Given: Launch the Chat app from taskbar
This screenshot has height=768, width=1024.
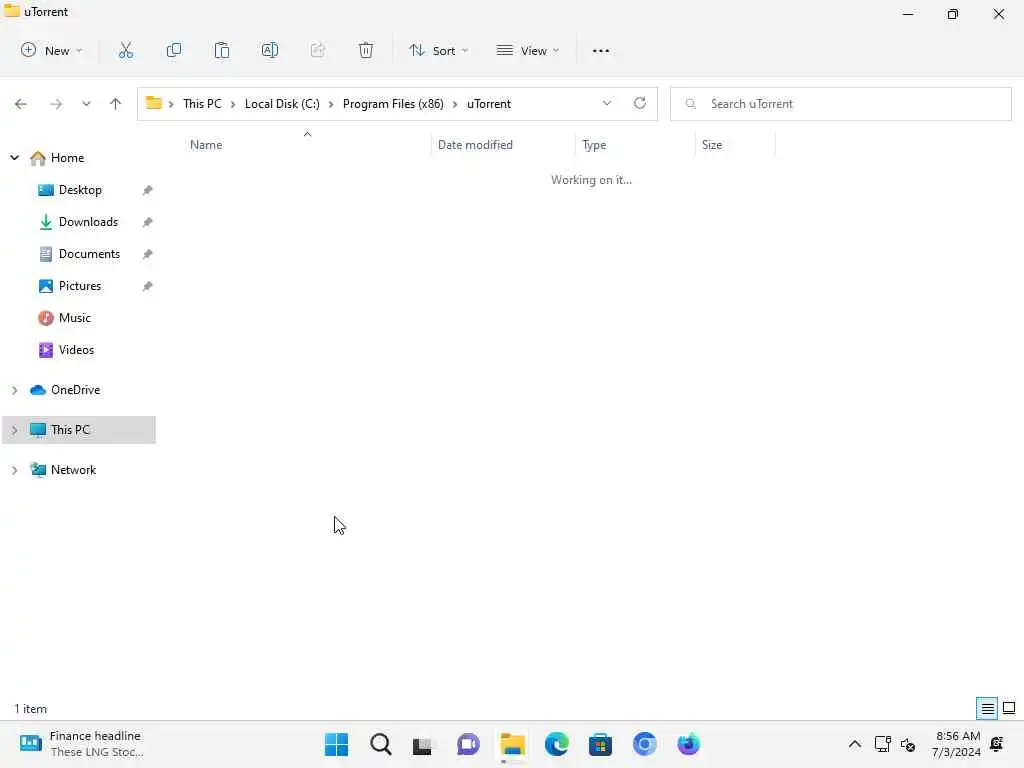Looking at the screenshot, I should point(468,744).
